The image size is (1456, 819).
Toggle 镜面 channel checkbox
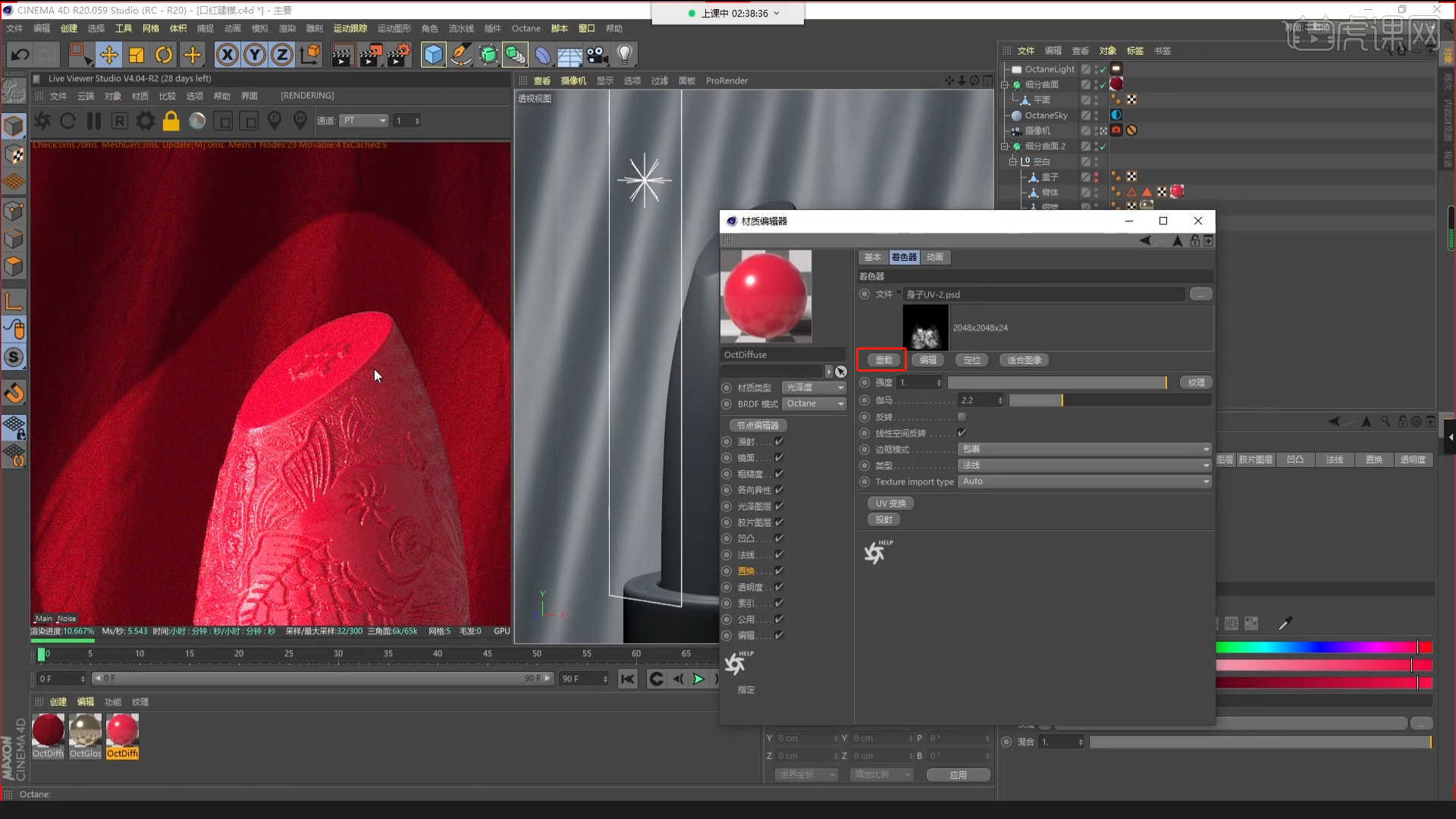point(779,457)
